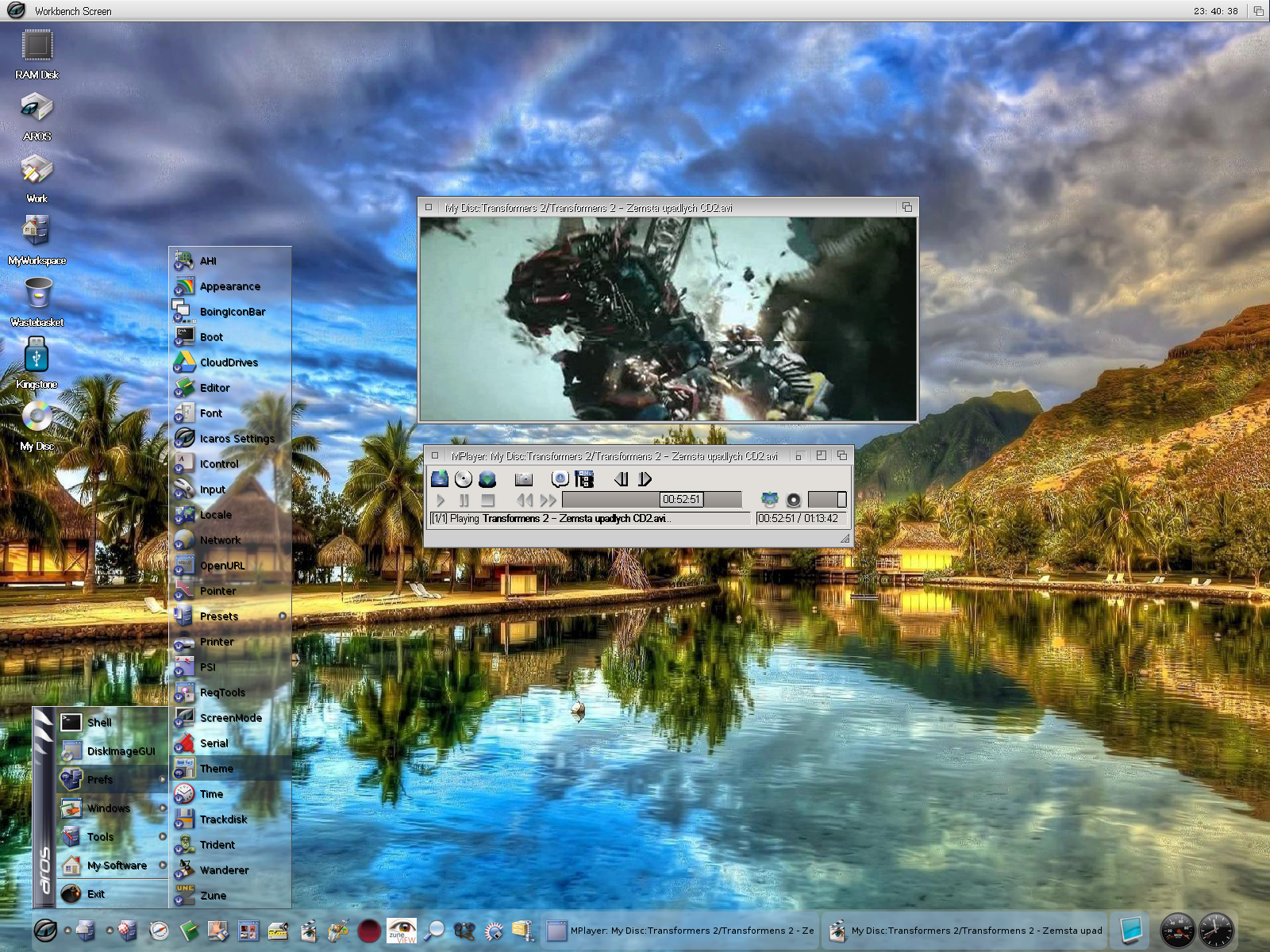The image size is (1270, 952).
Task: Switch to MPlayer control window via taskbar
Action: tap(681, 931)
